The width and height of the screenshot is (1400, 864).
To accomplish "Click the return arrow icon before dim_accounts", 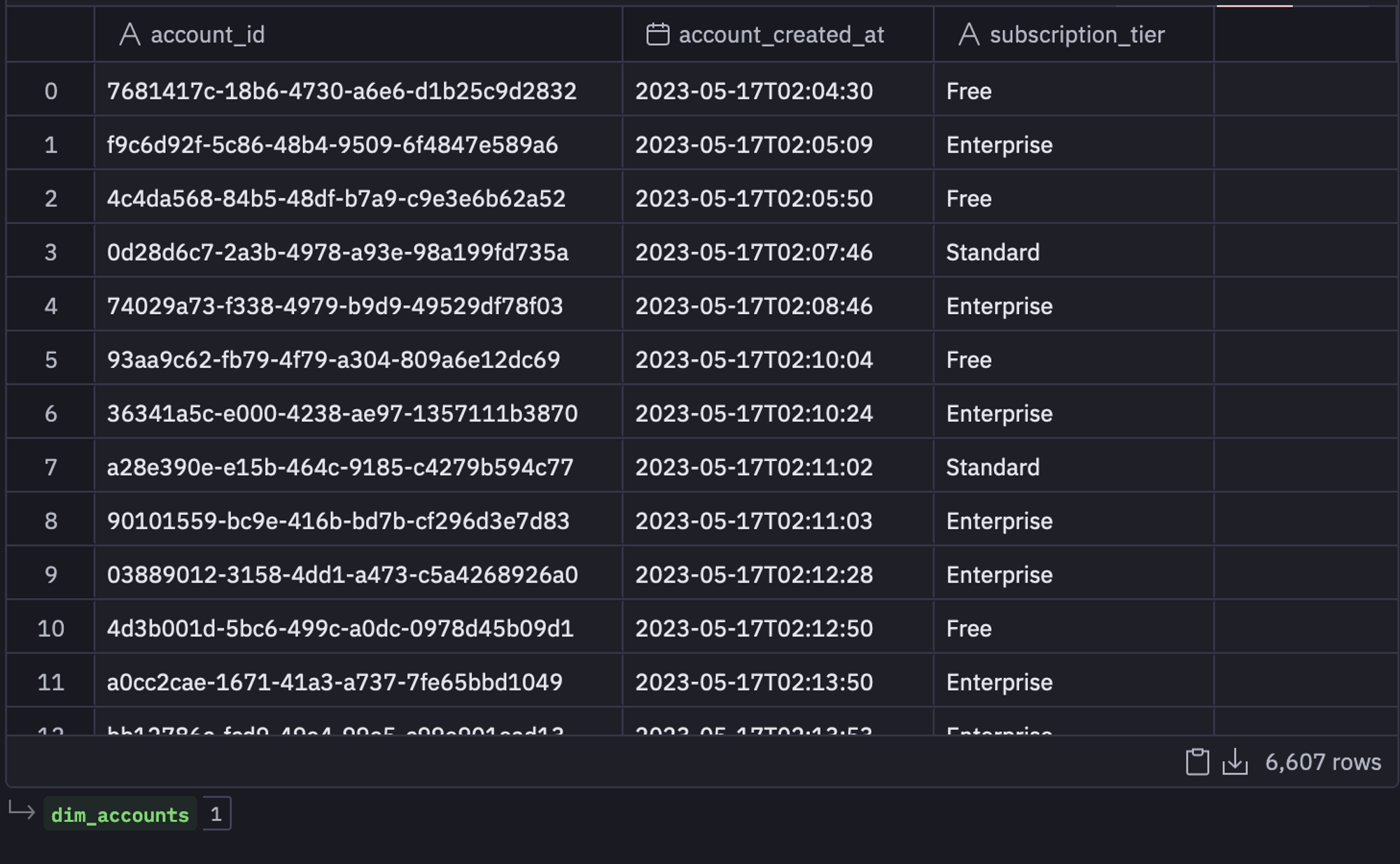I will coord(22,812).
